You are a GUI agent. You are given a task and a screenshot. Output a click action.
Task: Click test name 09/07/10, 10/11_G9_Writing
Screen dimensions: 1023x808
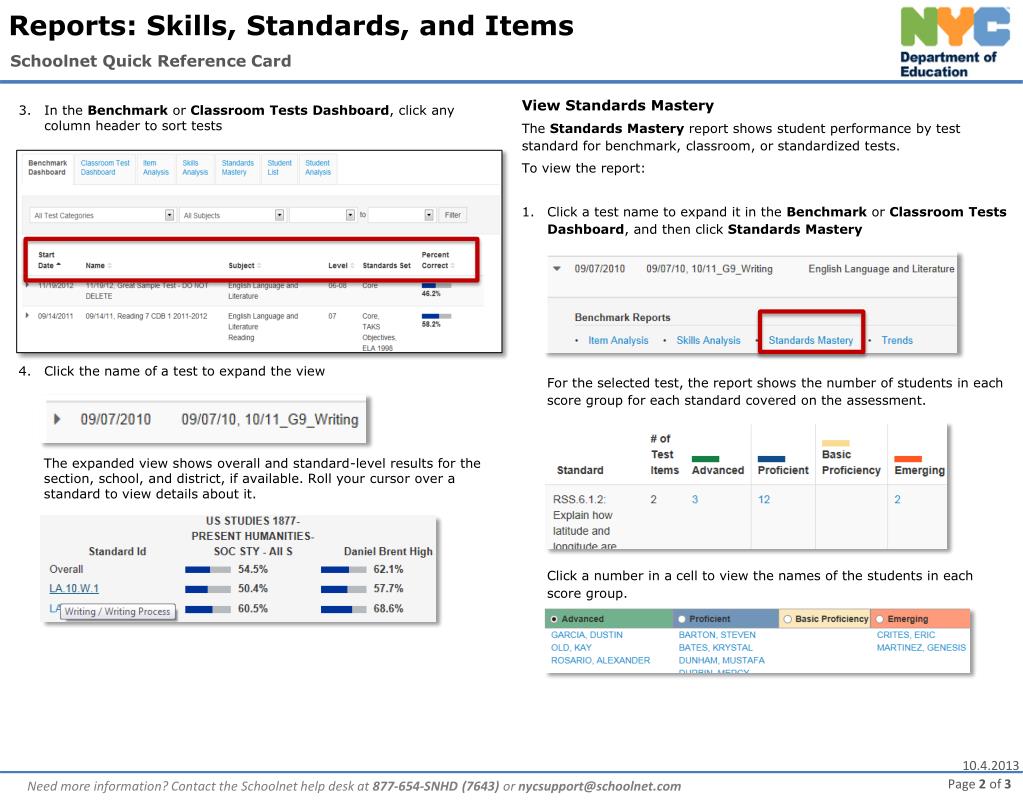269,420
